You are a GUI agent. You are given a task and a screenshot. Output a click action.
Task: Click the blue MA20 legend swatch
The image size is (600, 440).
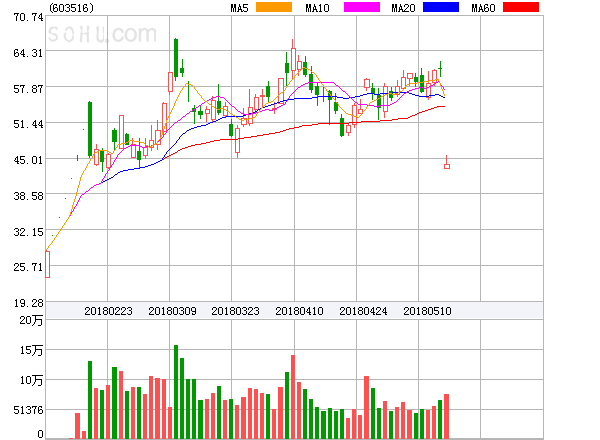point(441,7)
